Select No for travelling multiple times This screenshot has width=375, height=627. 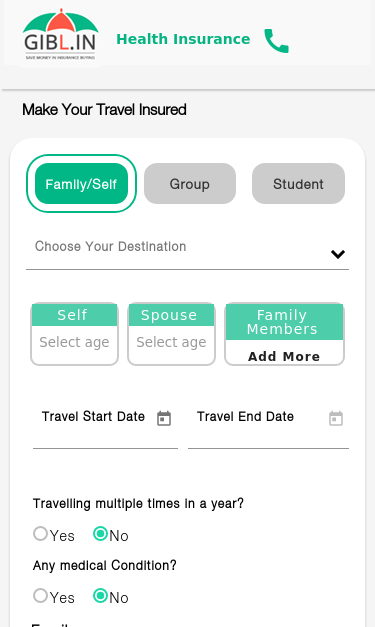click(100, 534)
